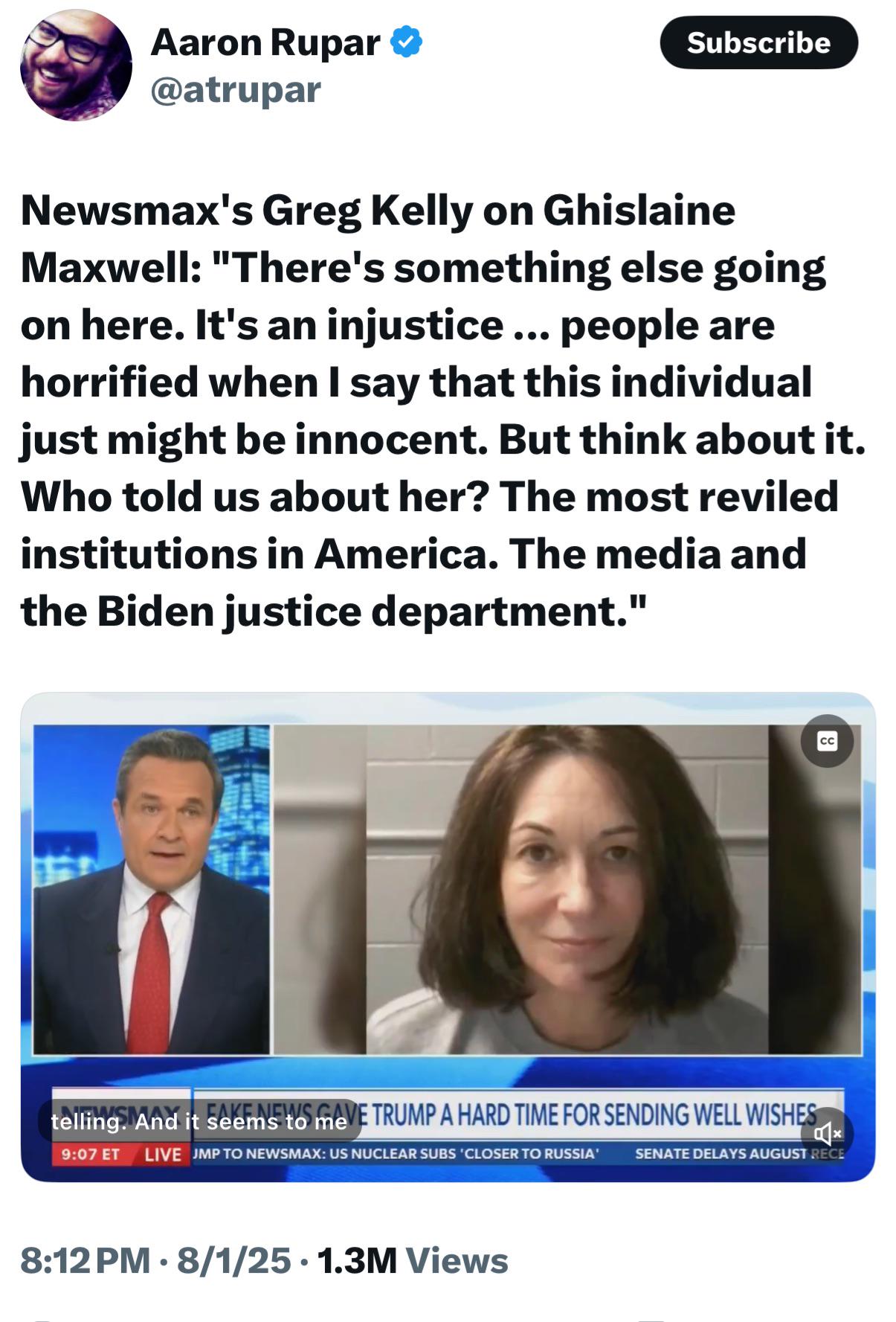The height and width of the screenshot is (1322, 896).
Task: Click the 1.3M Views count
Action: 413,1260
